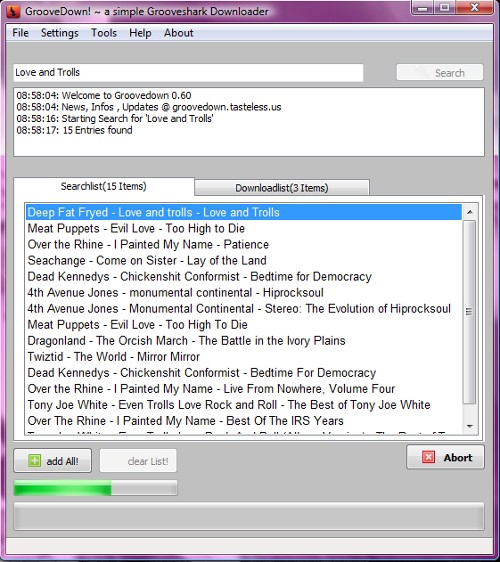Switch to the Searchlist(15 Items) tab
Viewport: 500px width, 562px height.
[104, 186]
